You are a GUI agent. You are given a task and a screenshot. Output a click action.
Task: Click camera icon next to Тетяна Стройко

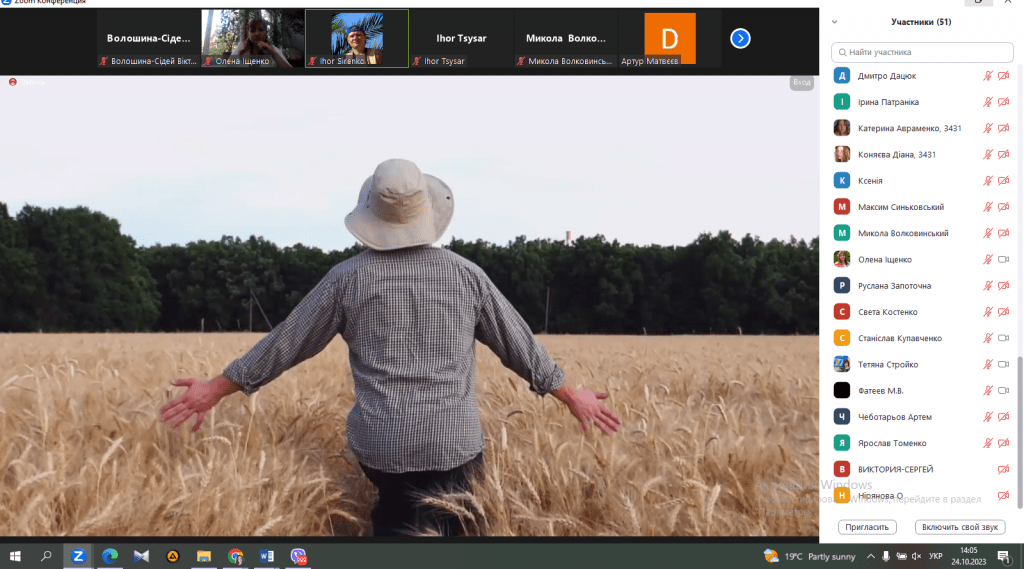[x=1003, y=365]
